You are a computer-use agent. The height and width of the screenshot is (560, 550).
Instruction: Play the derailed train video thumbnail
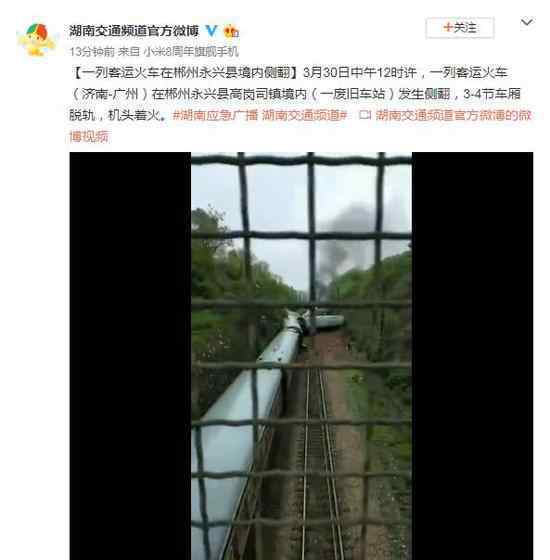click(x=301, y=356)
